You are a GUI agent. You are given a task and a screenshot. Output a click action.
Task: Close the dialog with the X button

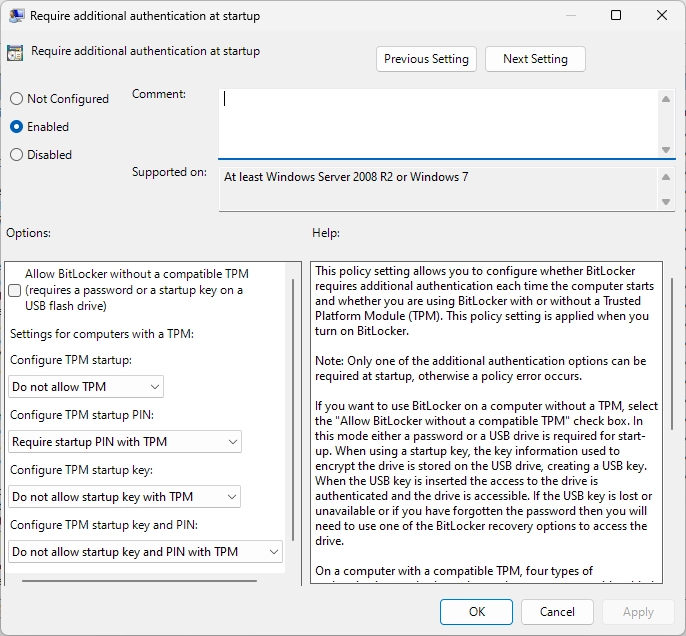(661, 15)
